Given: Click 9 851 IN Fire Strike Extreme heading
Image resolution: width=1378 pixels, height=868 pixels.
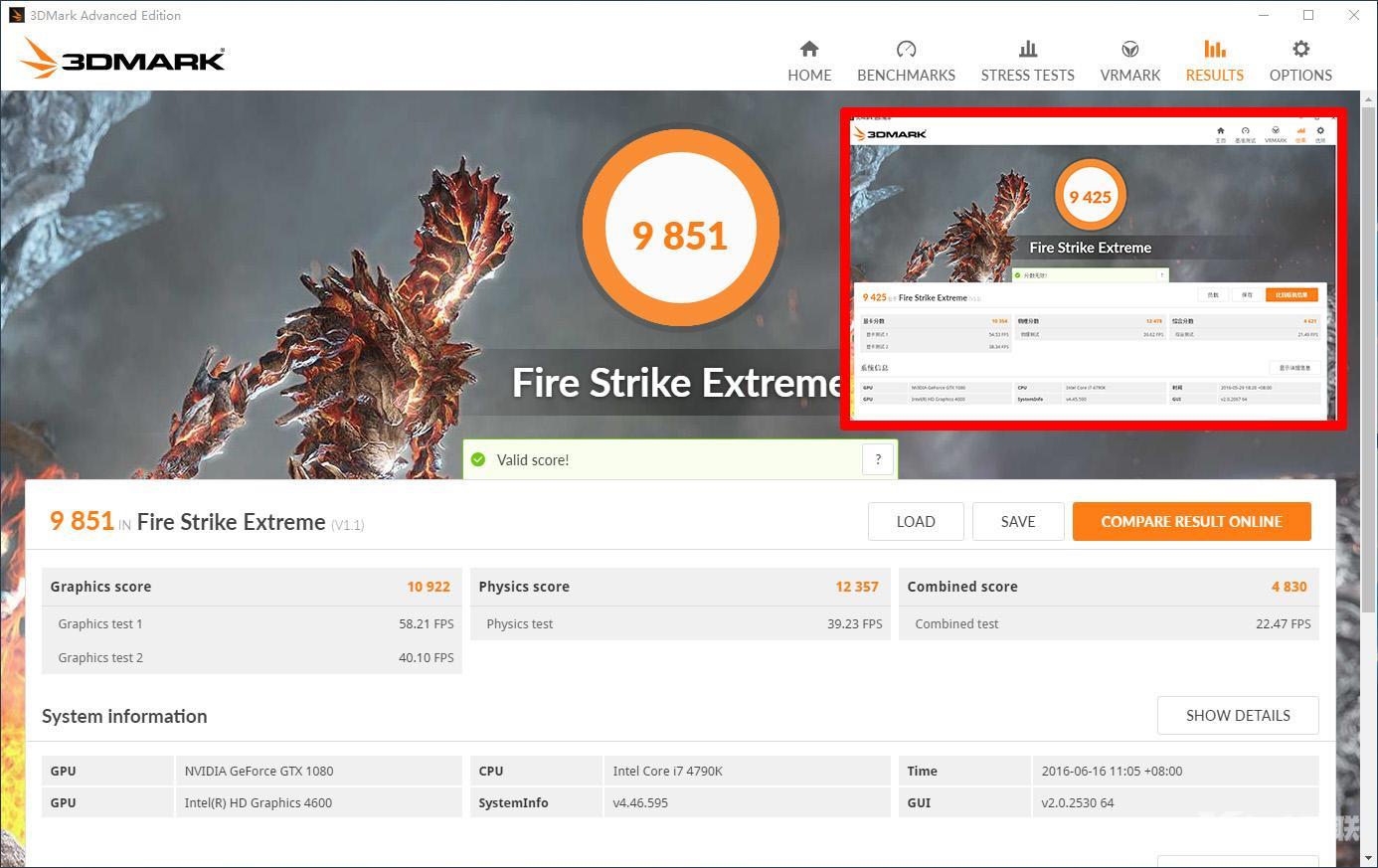Looking at the screenshot, I should click(207, 521).
